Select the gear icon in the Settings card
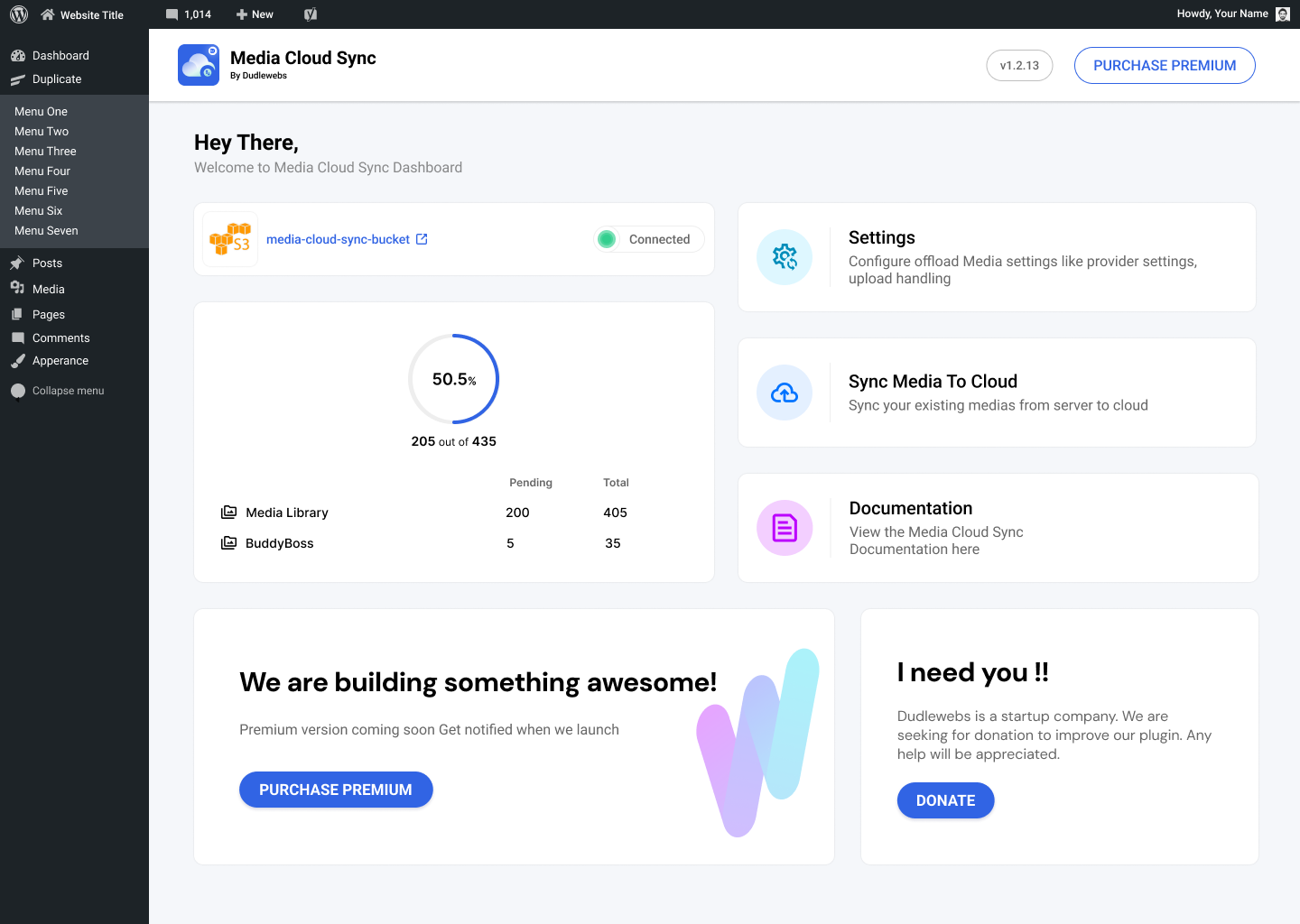This screenshot has height=924, width=1300. point(785,257)
